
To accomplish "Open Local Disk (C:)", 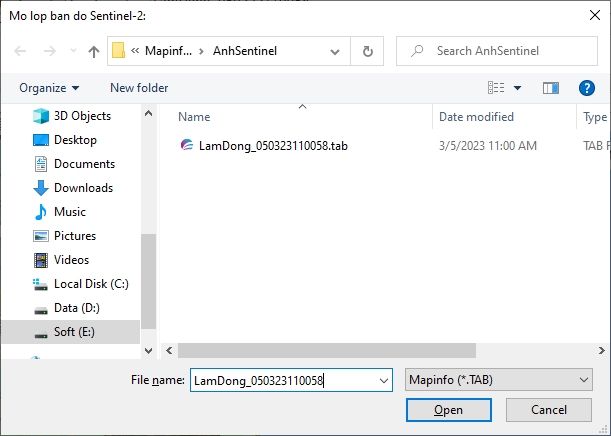I will coord(91,284).
